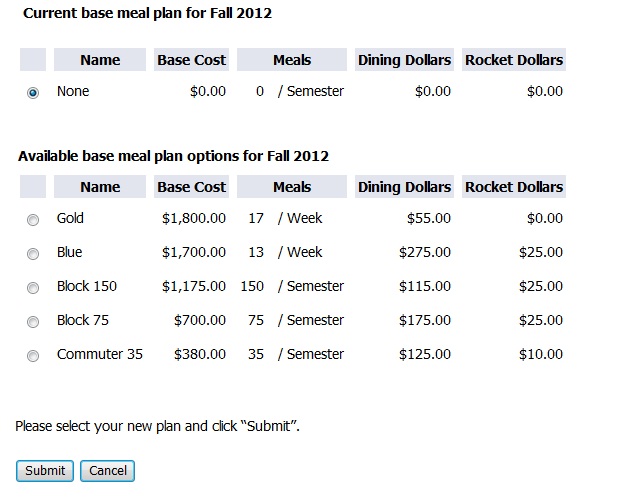
Task: Select the Blue meal plan option
Action: tap(33, 254)
